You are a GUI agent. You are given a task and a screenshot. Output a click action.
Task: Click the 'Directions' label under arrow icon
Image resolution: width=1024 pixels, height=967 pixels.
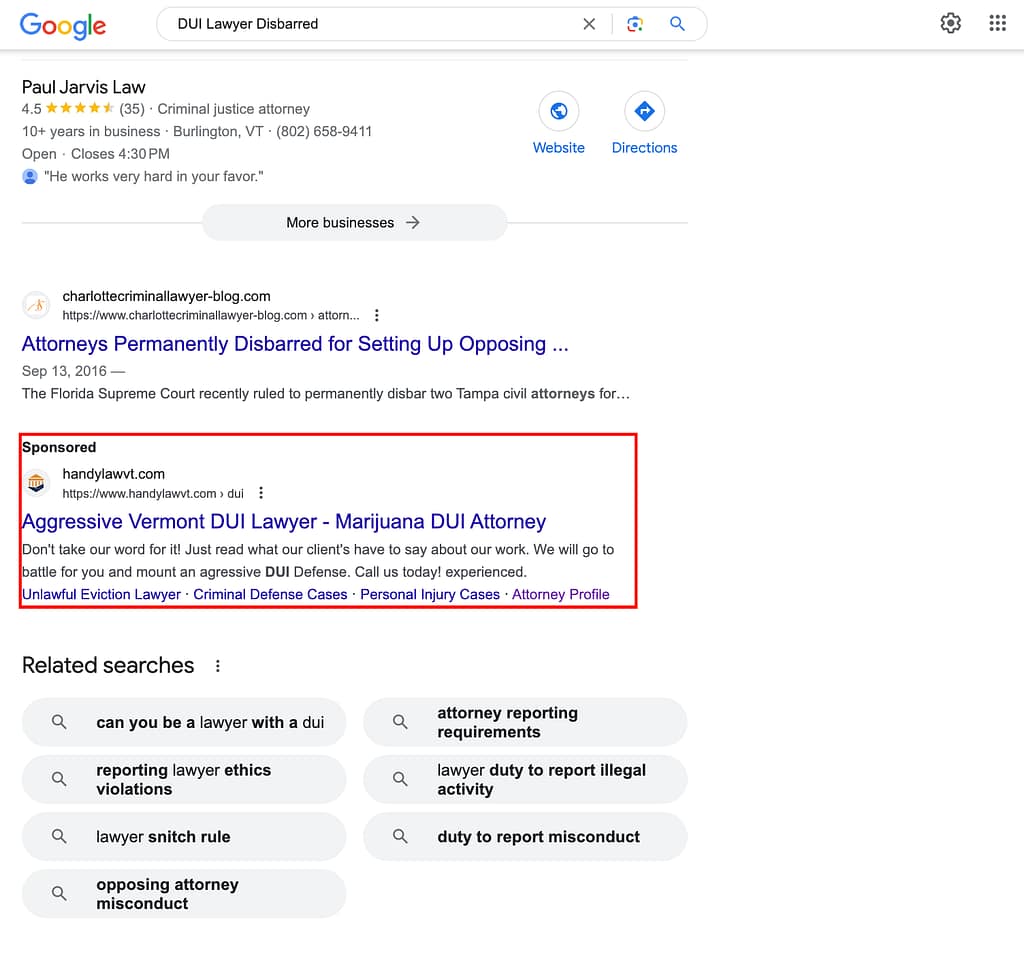pos(645,148)
